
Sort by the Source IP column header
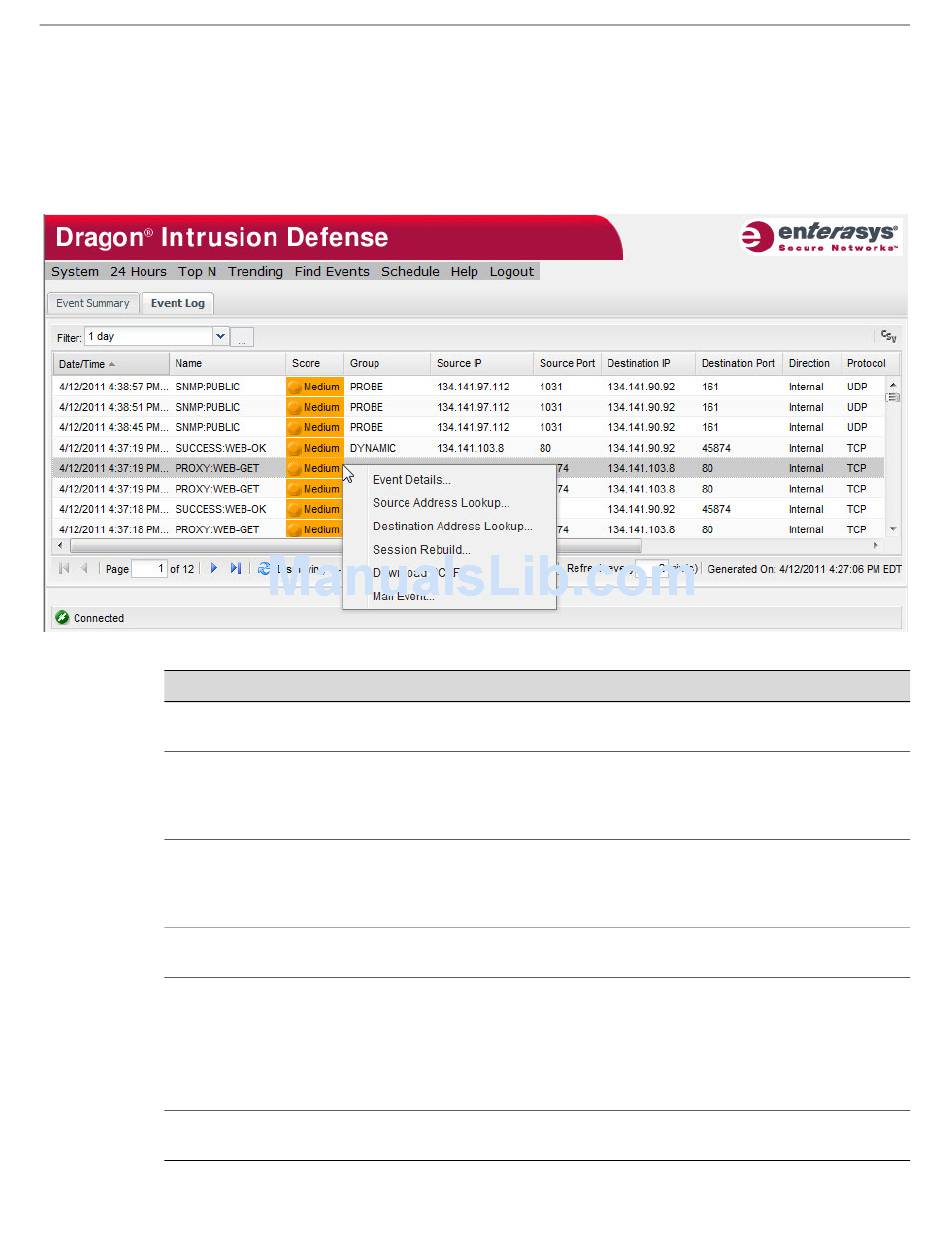tap(482, 364)
